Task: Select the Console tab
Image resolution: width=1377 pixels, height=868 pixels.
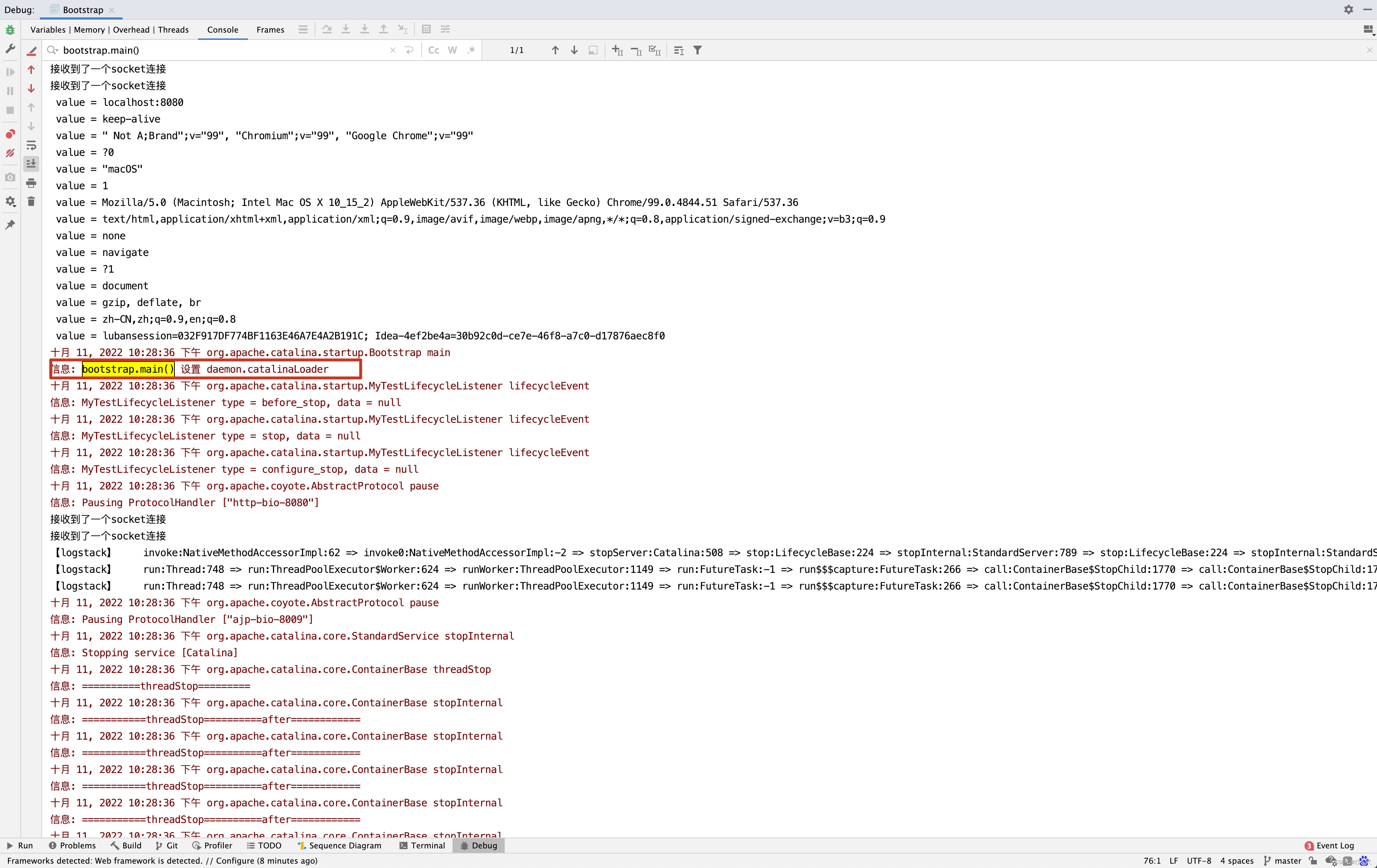Action: pos(223,30)
